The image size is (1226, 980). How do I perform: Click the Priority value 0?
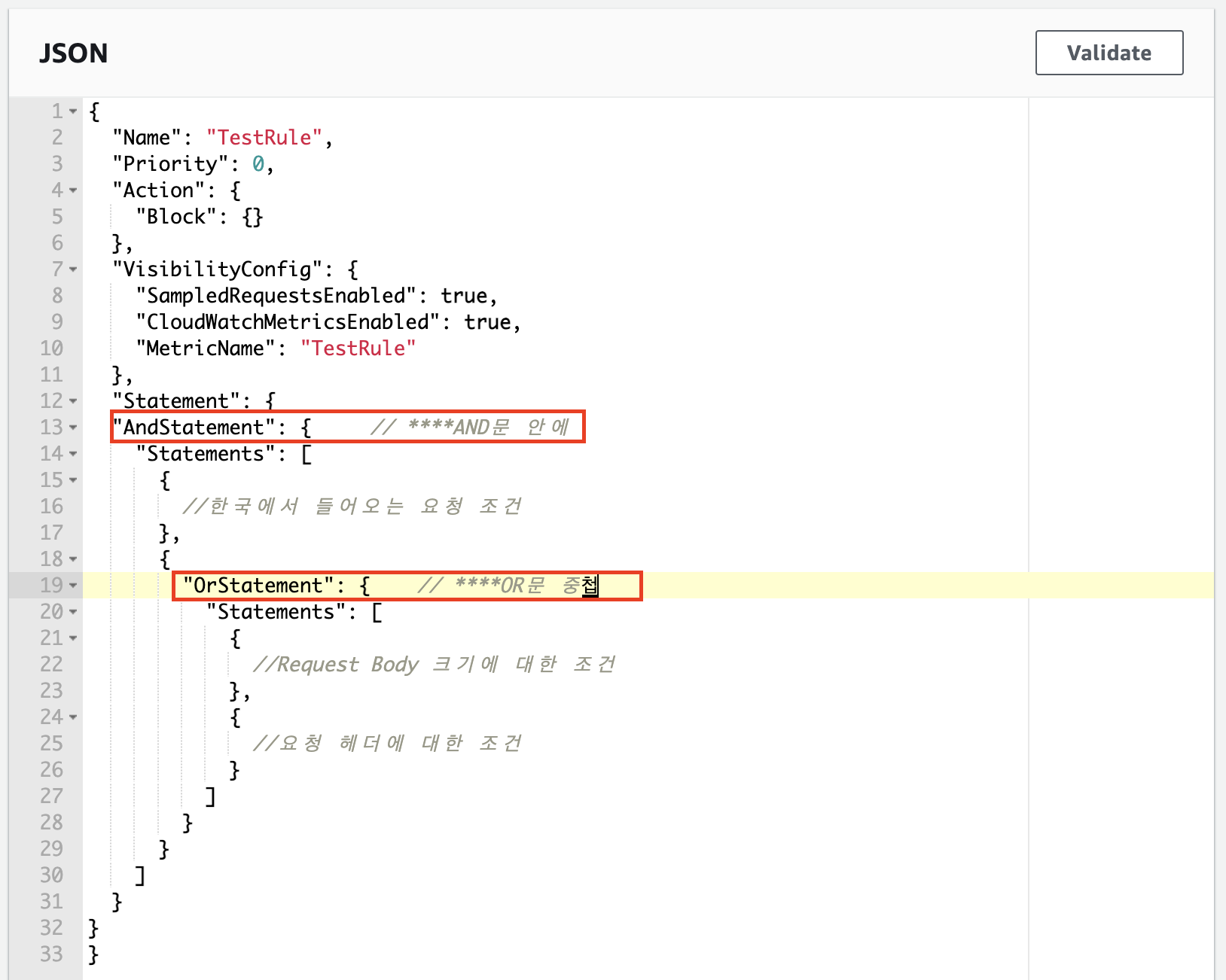[258, 164]
